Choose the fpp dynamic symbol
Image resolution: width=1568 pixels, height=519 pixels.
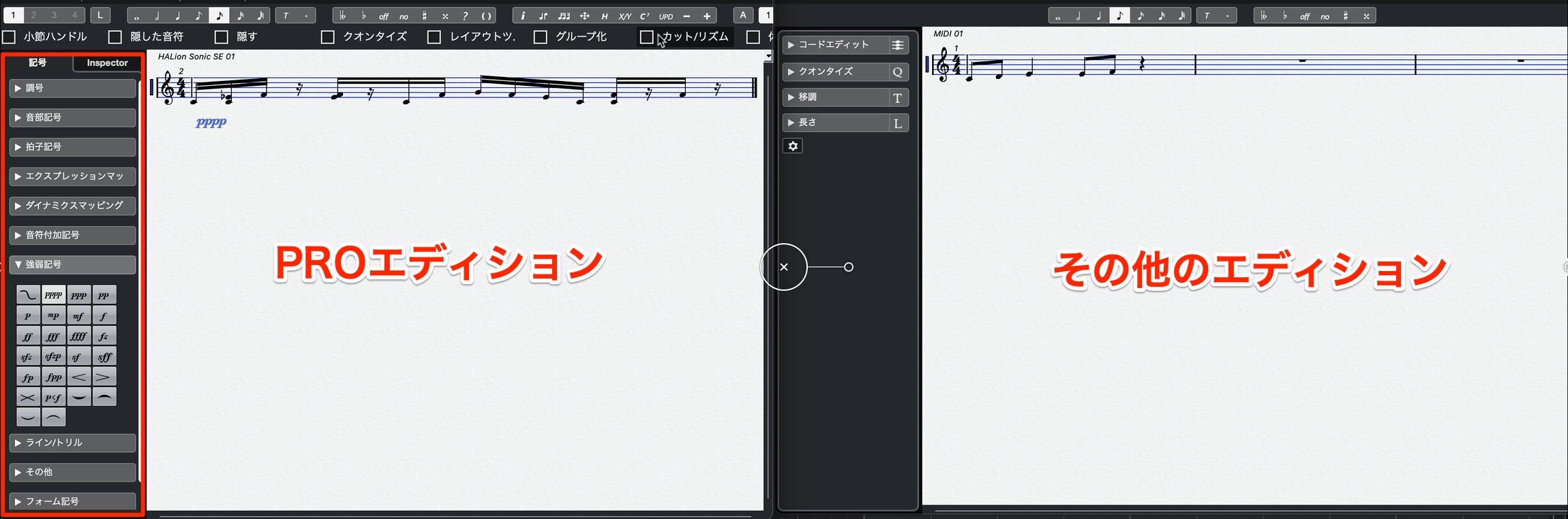point(53,377)
